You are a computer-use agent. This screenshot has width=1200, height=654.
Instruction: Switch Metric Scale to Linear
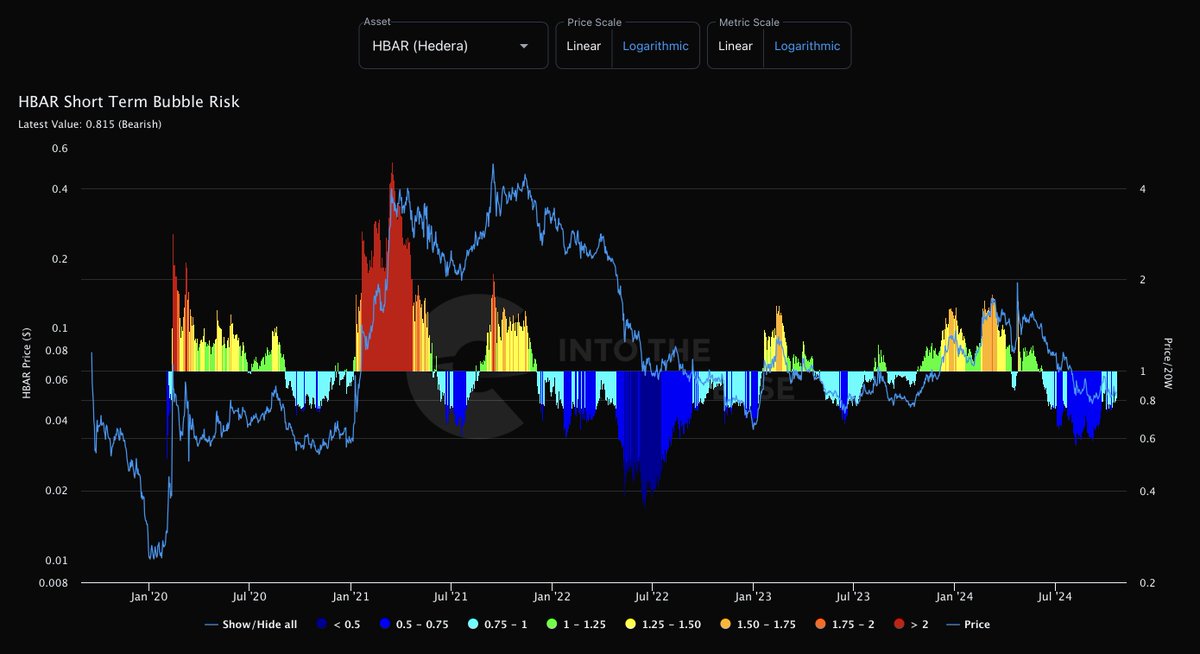pos(735,46)
